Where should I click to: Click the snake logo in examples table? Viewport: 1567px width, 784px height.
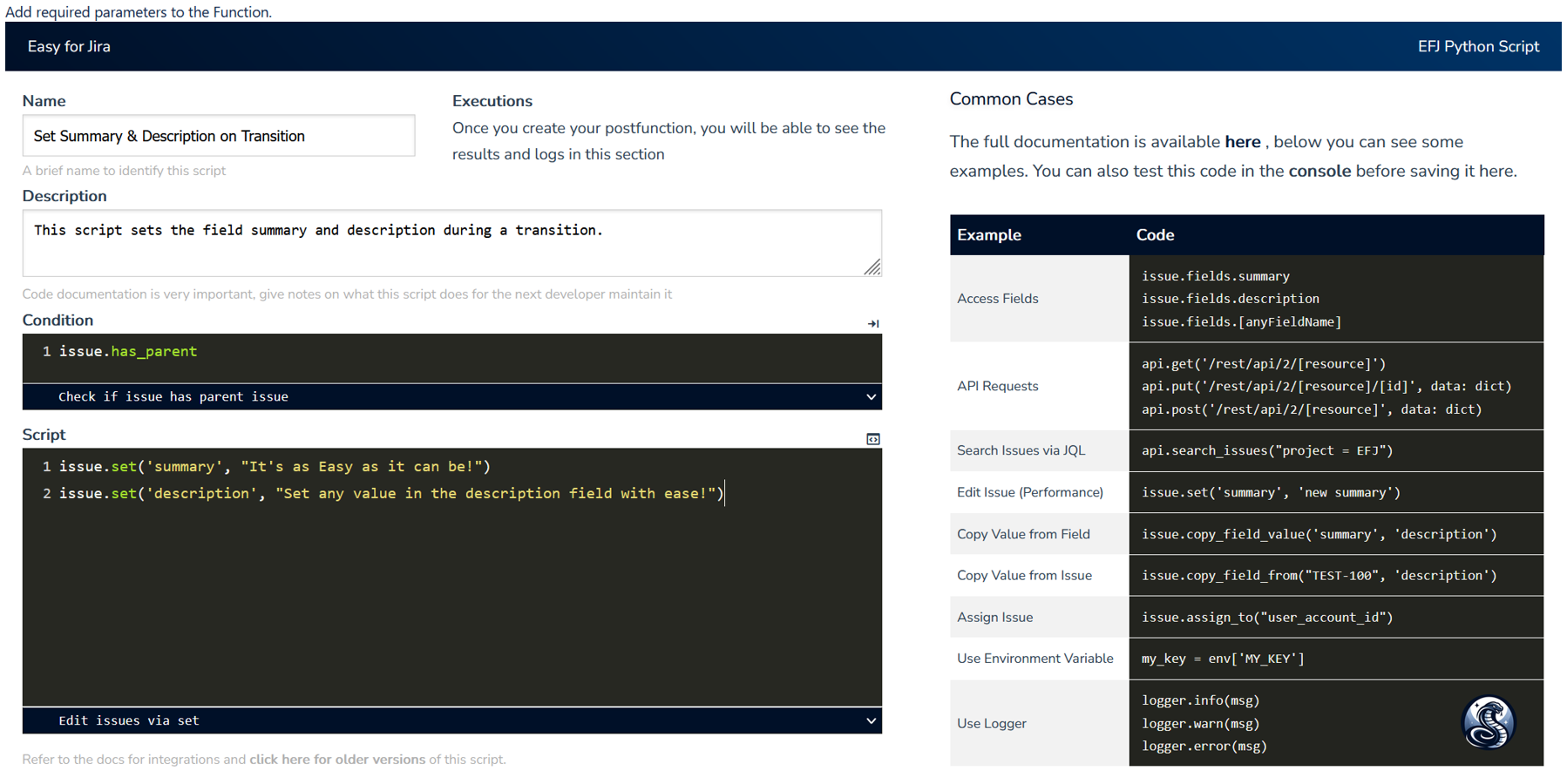[x=1488, y=722]
